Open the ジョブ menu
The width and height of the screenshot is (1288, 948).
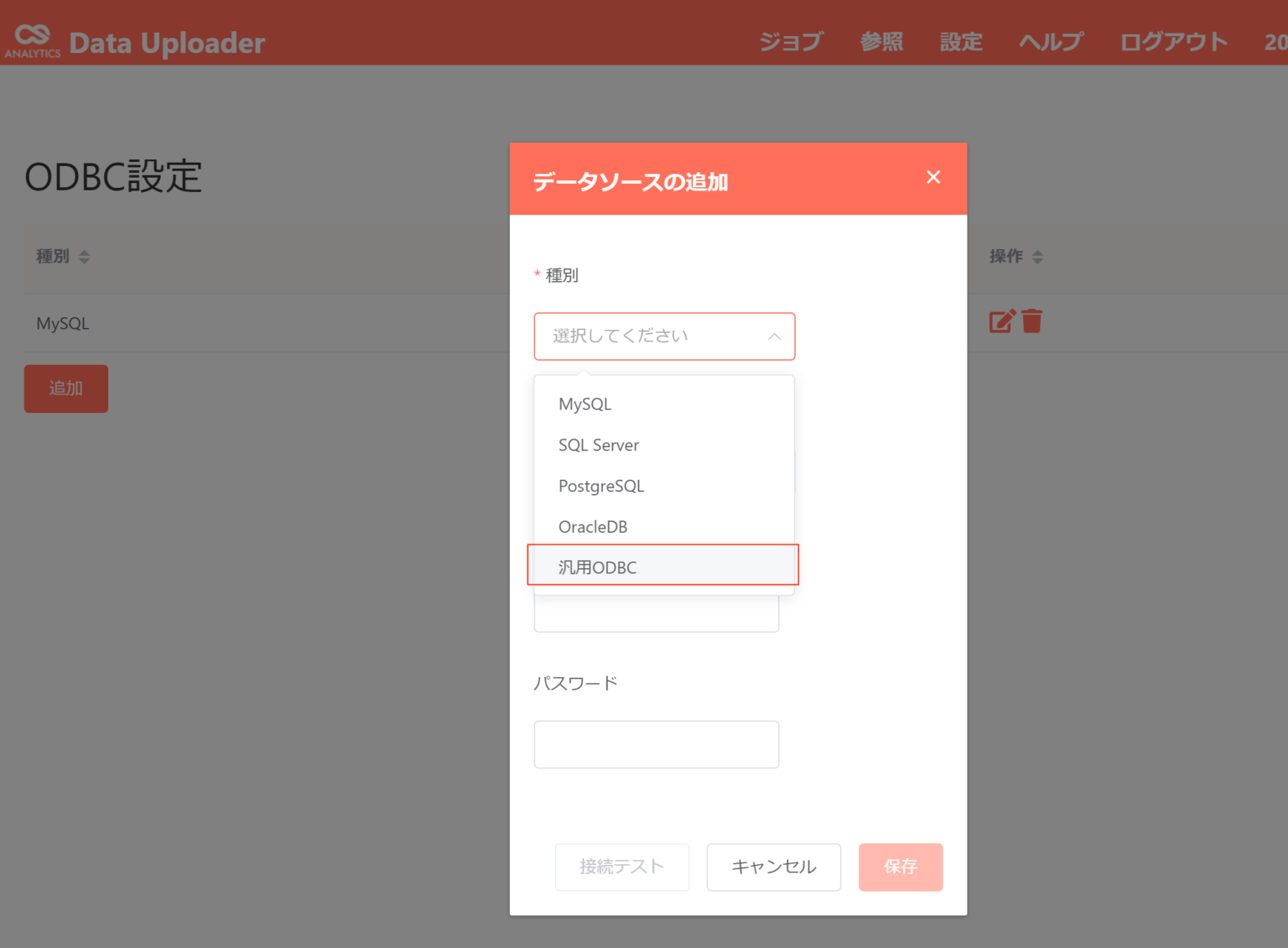(x=789, y=41)
